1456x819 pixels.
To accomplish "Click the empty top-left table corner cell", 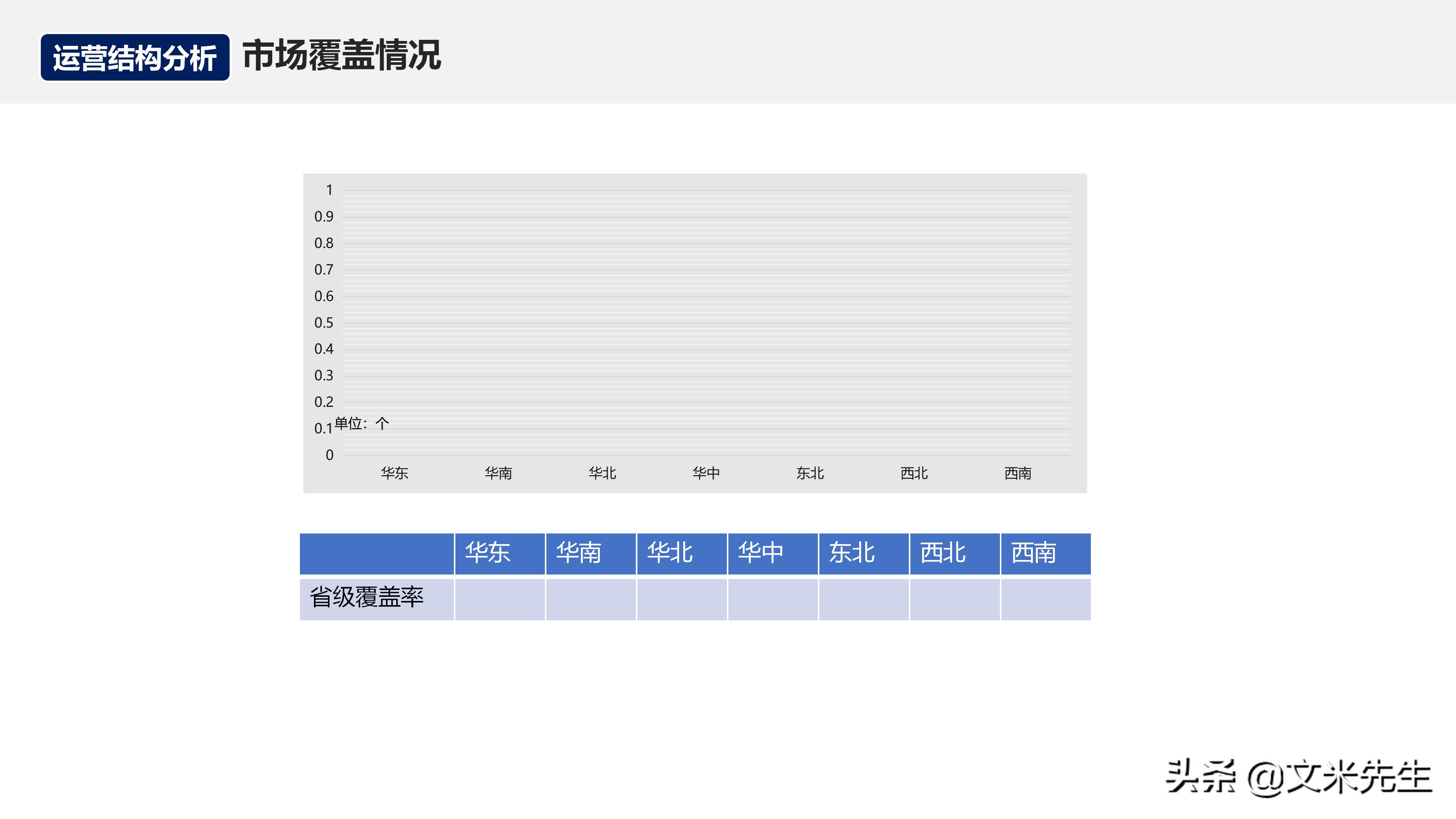I will (x=376, y=553).
